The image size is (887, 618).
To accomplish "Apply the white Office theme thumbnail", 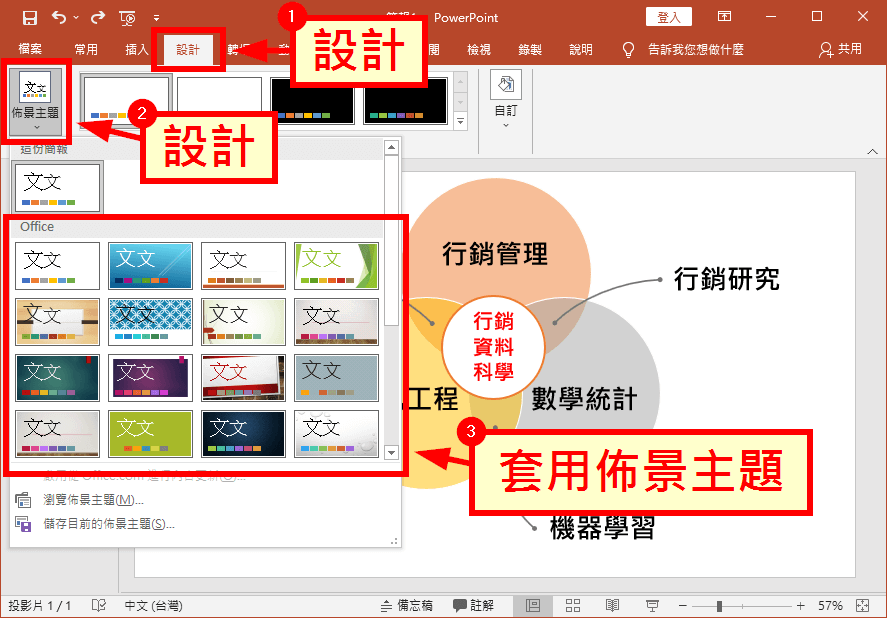I will (57, 266).
